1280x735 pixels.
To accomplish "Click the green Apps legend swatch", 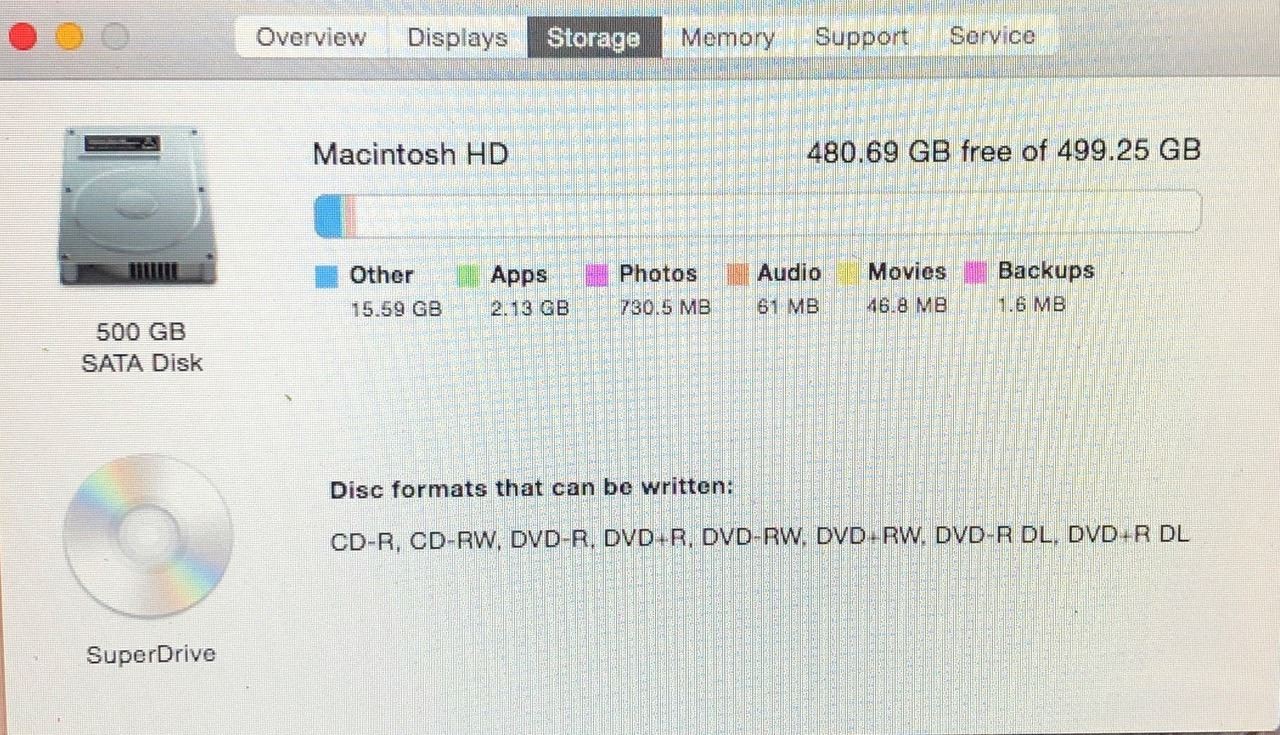I will pyautogui.click(x=468, y=276).
